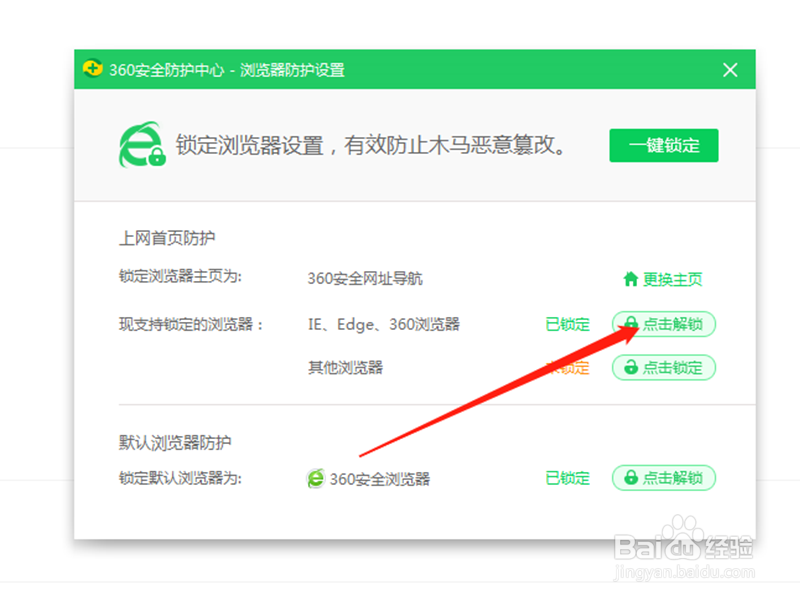800x600 pixels.
Task: Click the 现支持锁定的浏览器 label
Action: click(x=191, y=324)
